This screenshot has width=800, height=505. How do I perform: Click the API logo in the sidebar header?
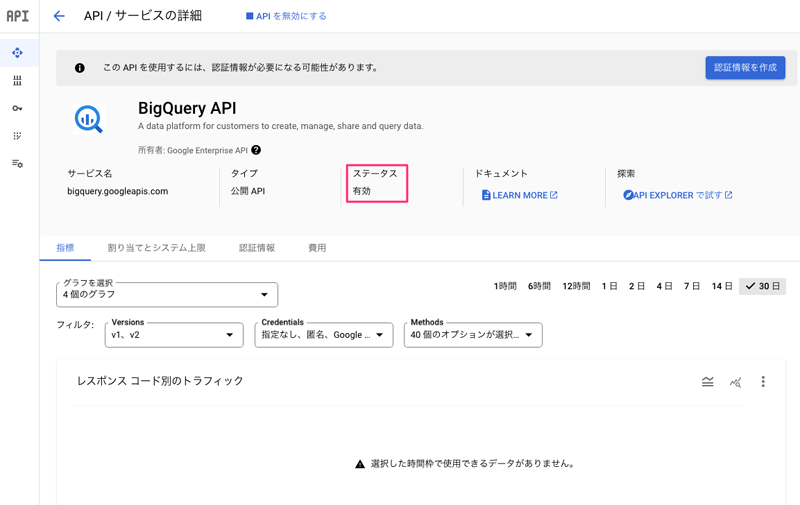17,16
